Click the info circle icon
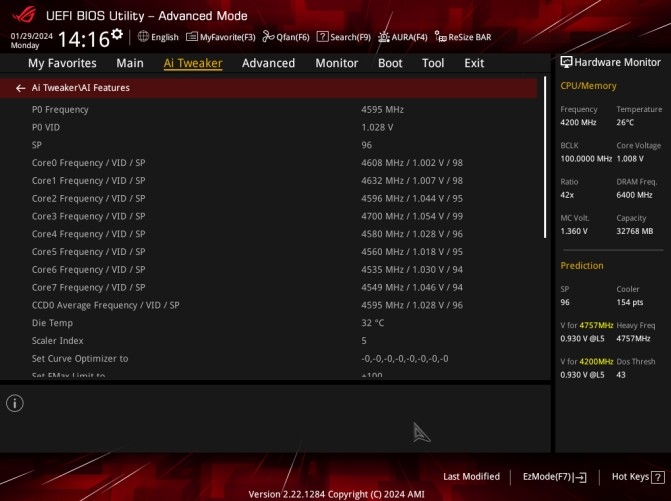 tap(15, 403)
